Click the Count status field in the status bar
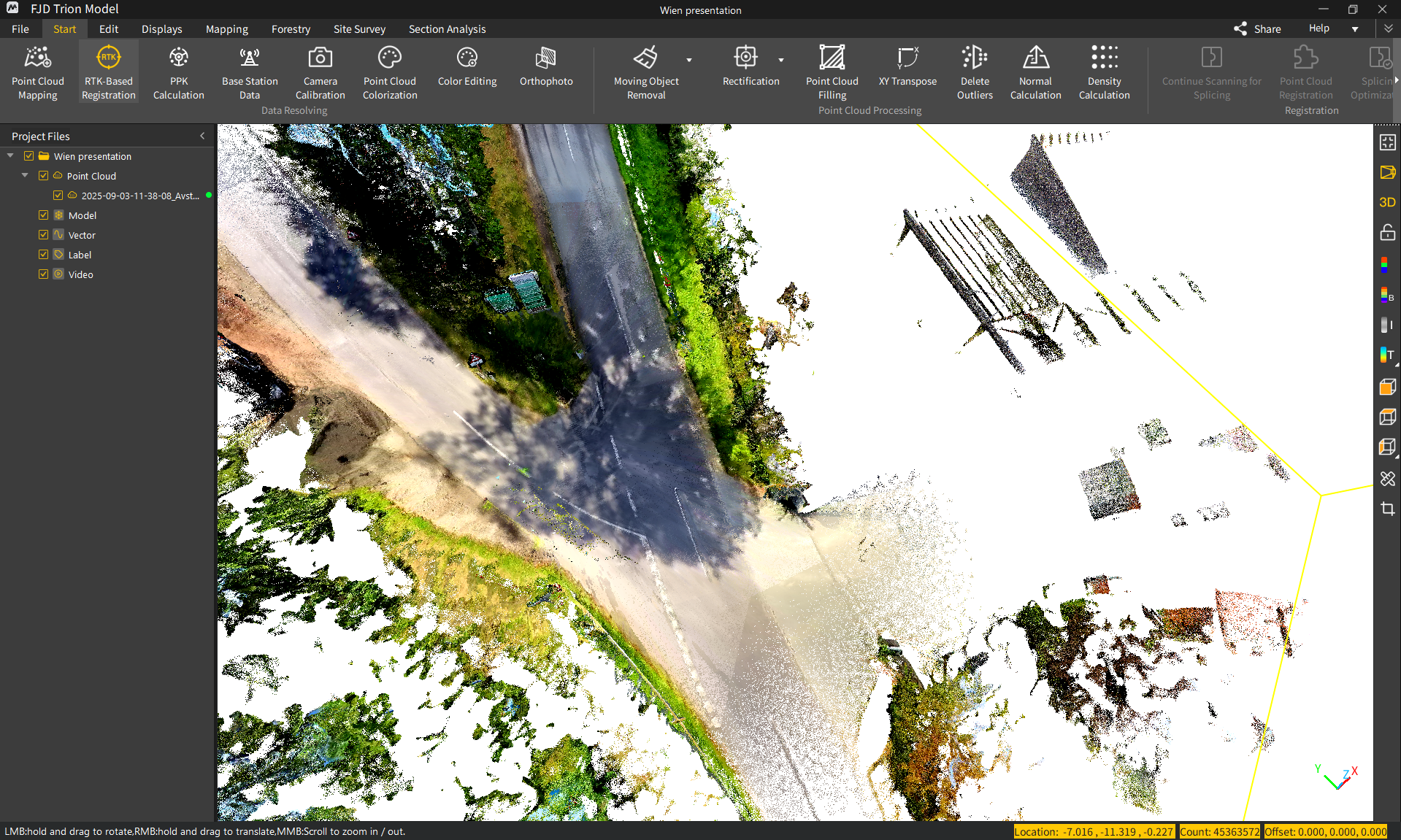The height and width of the screenshot is (840, 1401). (x=1220, y=831)
